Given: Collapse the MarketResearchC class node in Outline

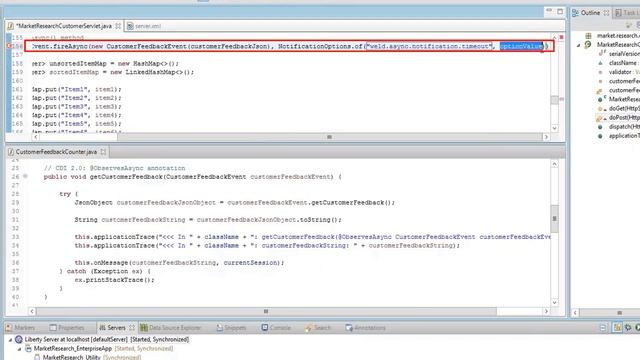Looking at the screenshot, I should coord(578,45).
